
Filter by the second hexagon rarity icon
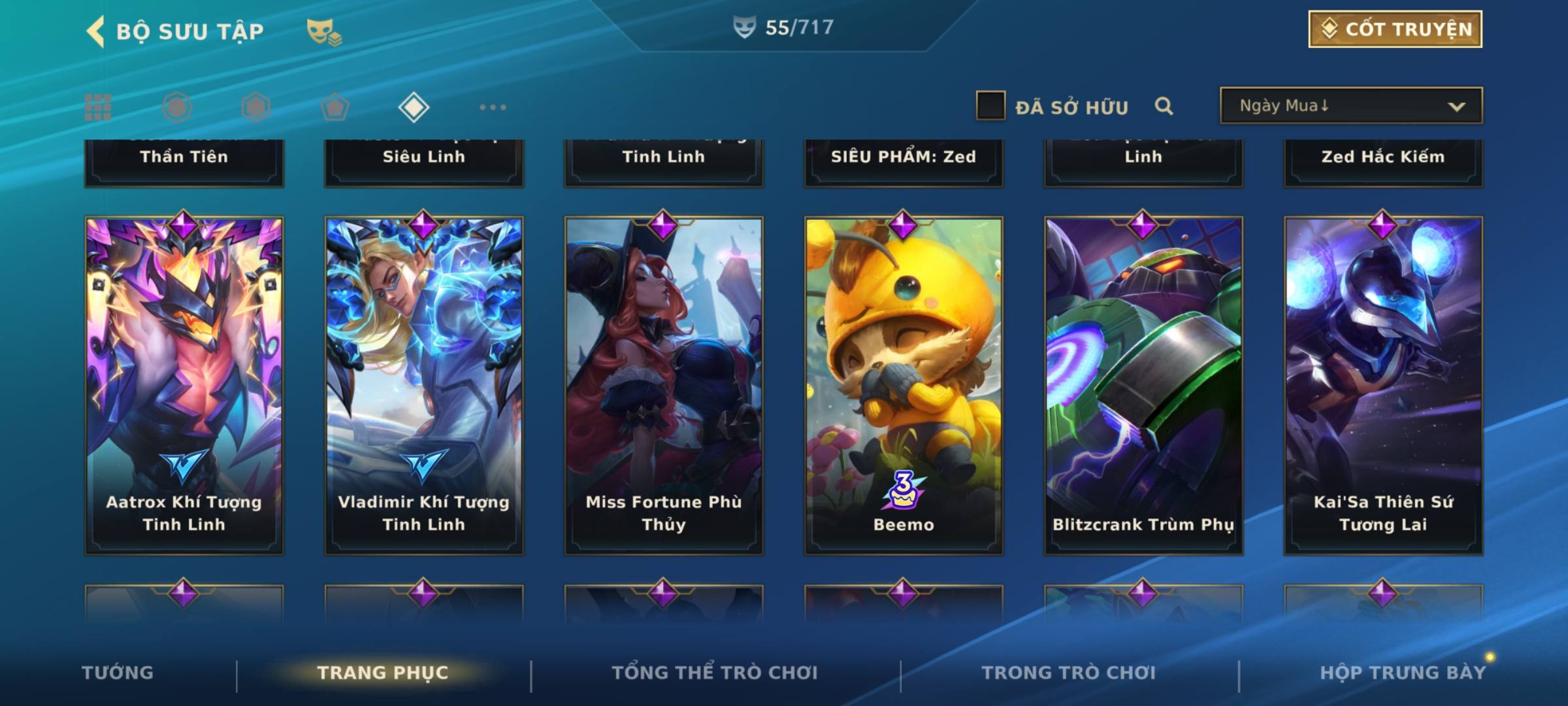(255, 107)
